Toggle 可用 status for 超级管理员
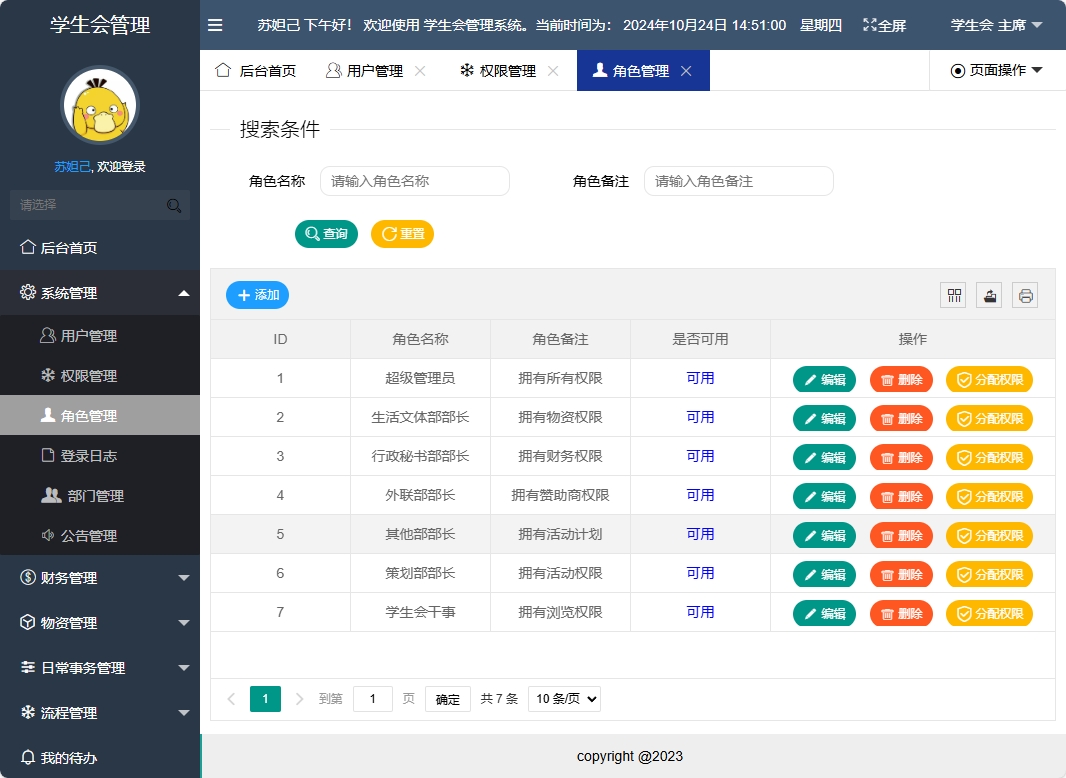The width and height of the screenshot is (1066, 778). [x=700, y=378]
